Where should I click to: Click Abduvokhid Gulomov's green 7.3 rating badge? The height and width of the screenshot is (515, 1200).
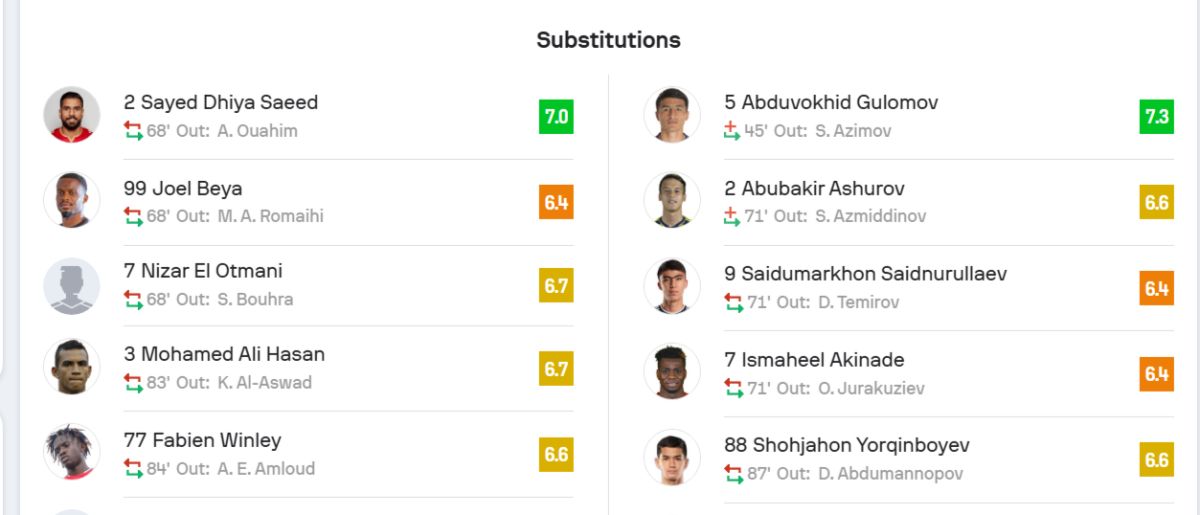click(x=1156, y=117)
